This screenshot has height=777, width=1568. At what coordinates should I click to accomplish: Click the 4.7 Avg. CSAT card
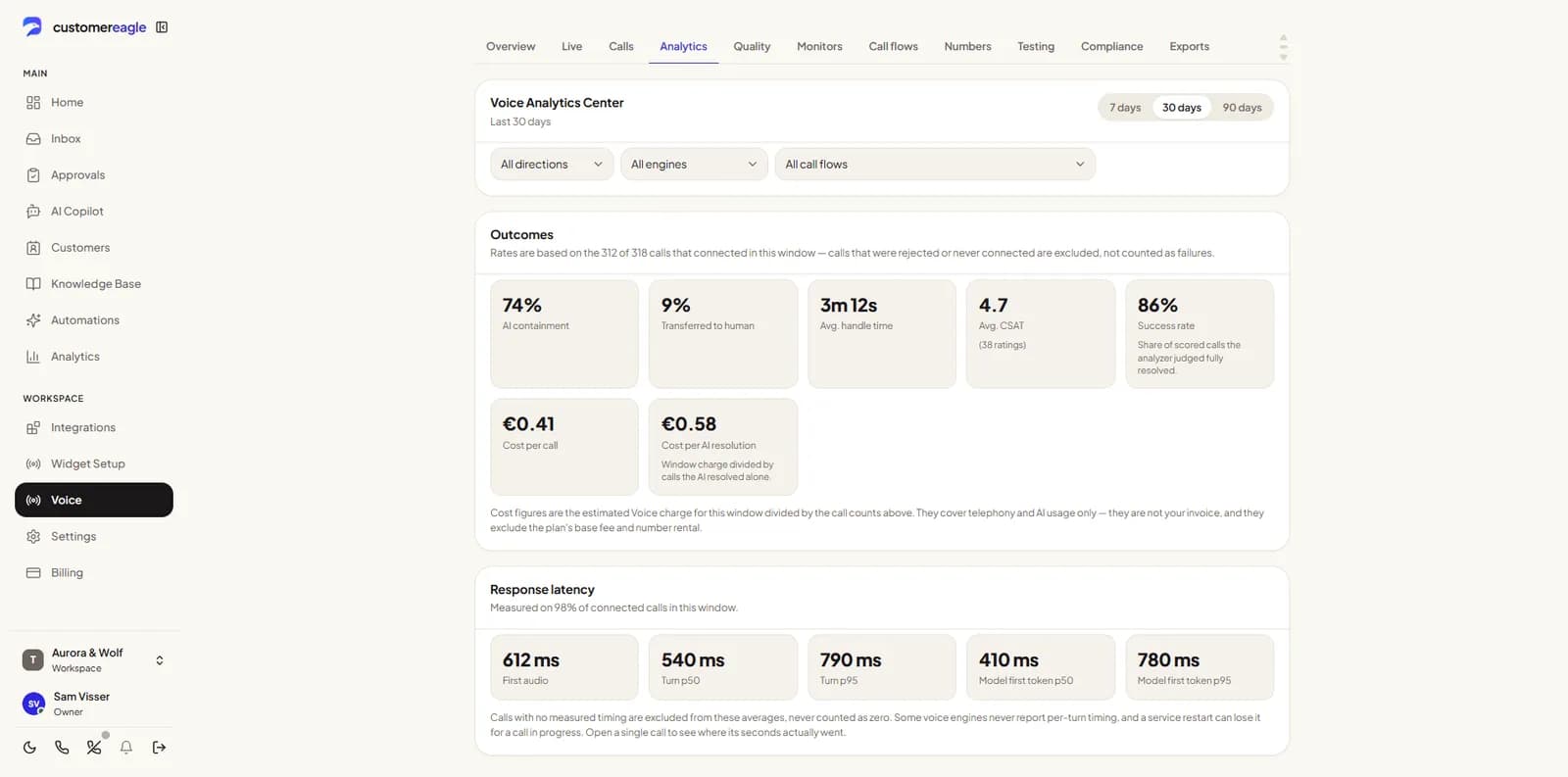(1041, 334)
